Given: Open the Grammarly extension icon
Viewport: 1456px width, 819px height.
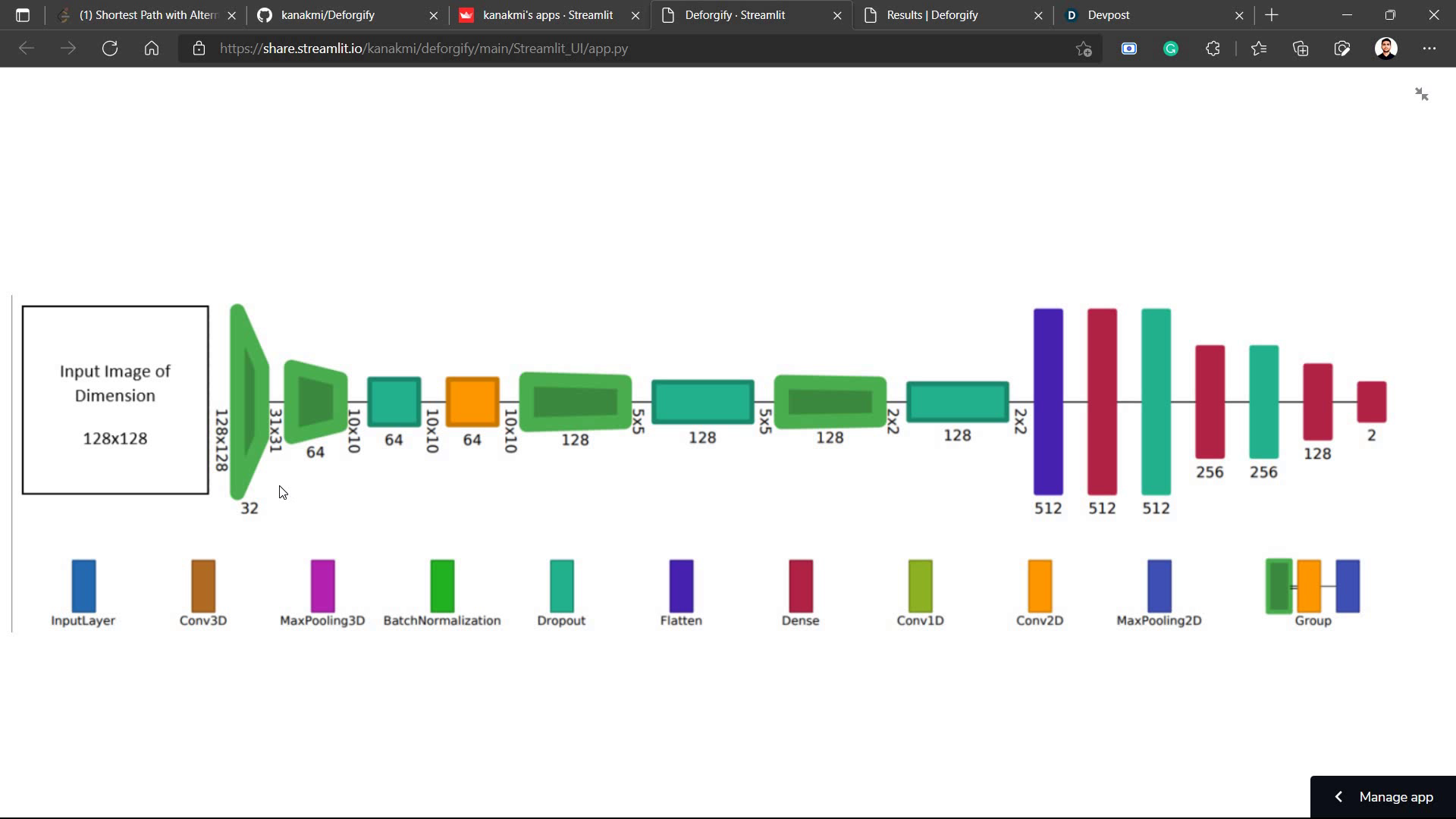Looking at the screenshot, I should click(x=1171, y=49).
